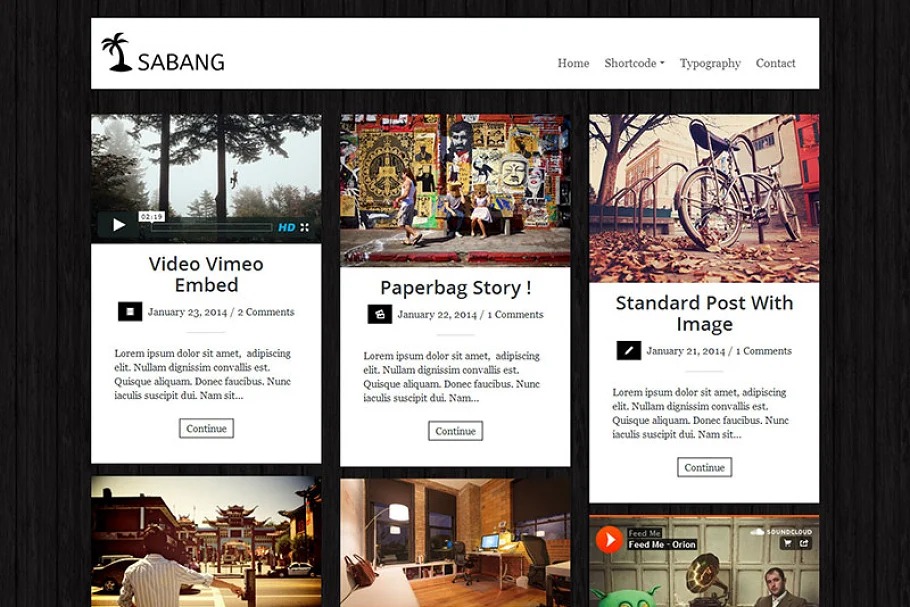Click Continue under Standard Post With Image
The width and height of the screenshot is (910, 607).
(x=705, y=467)
